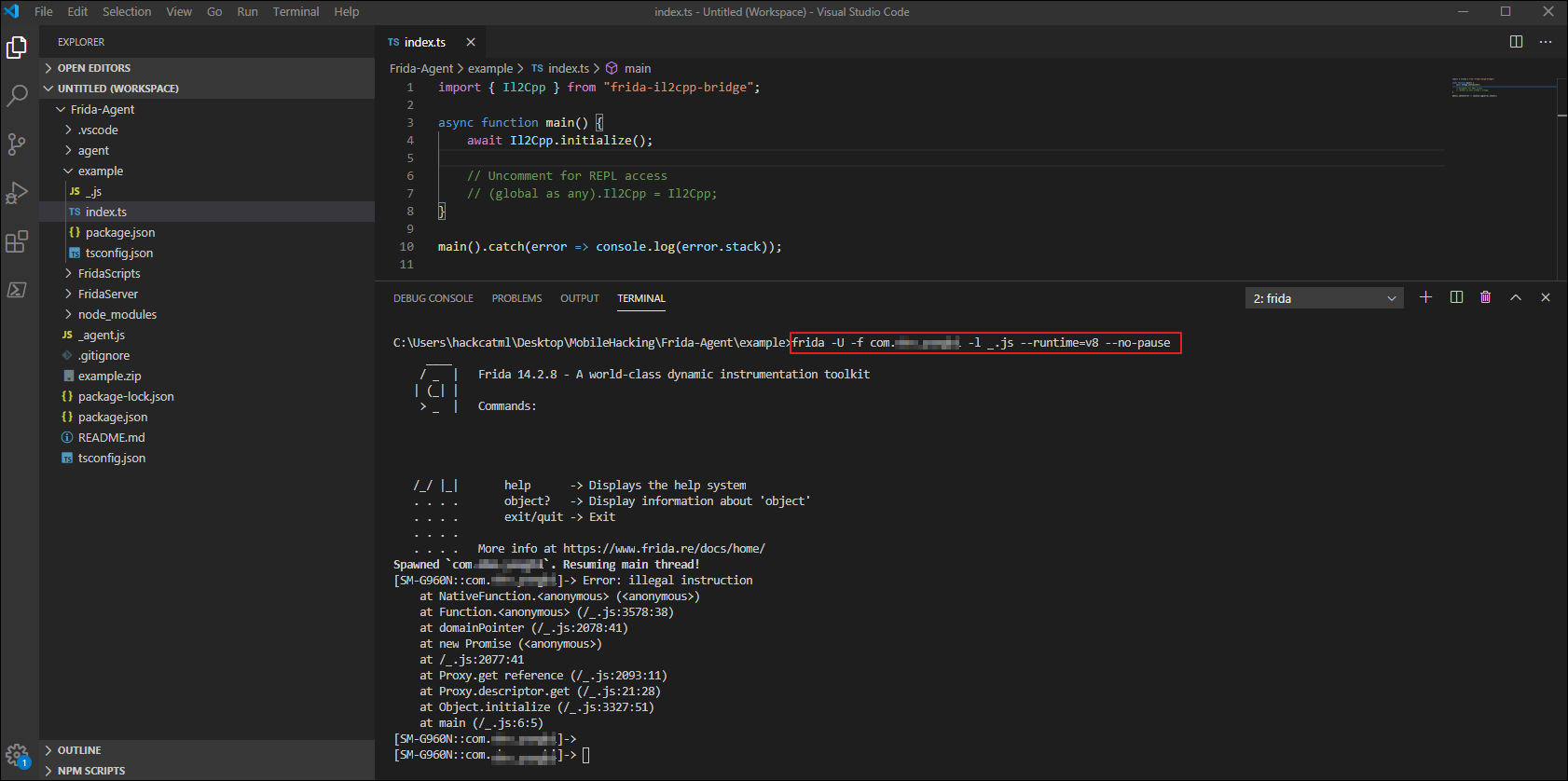Switch to the Output tab
The image size is (1568, 781).
580,298
